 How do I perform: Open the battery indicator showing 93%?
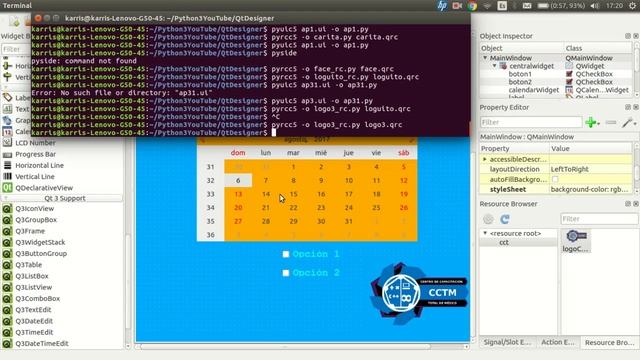561,6
